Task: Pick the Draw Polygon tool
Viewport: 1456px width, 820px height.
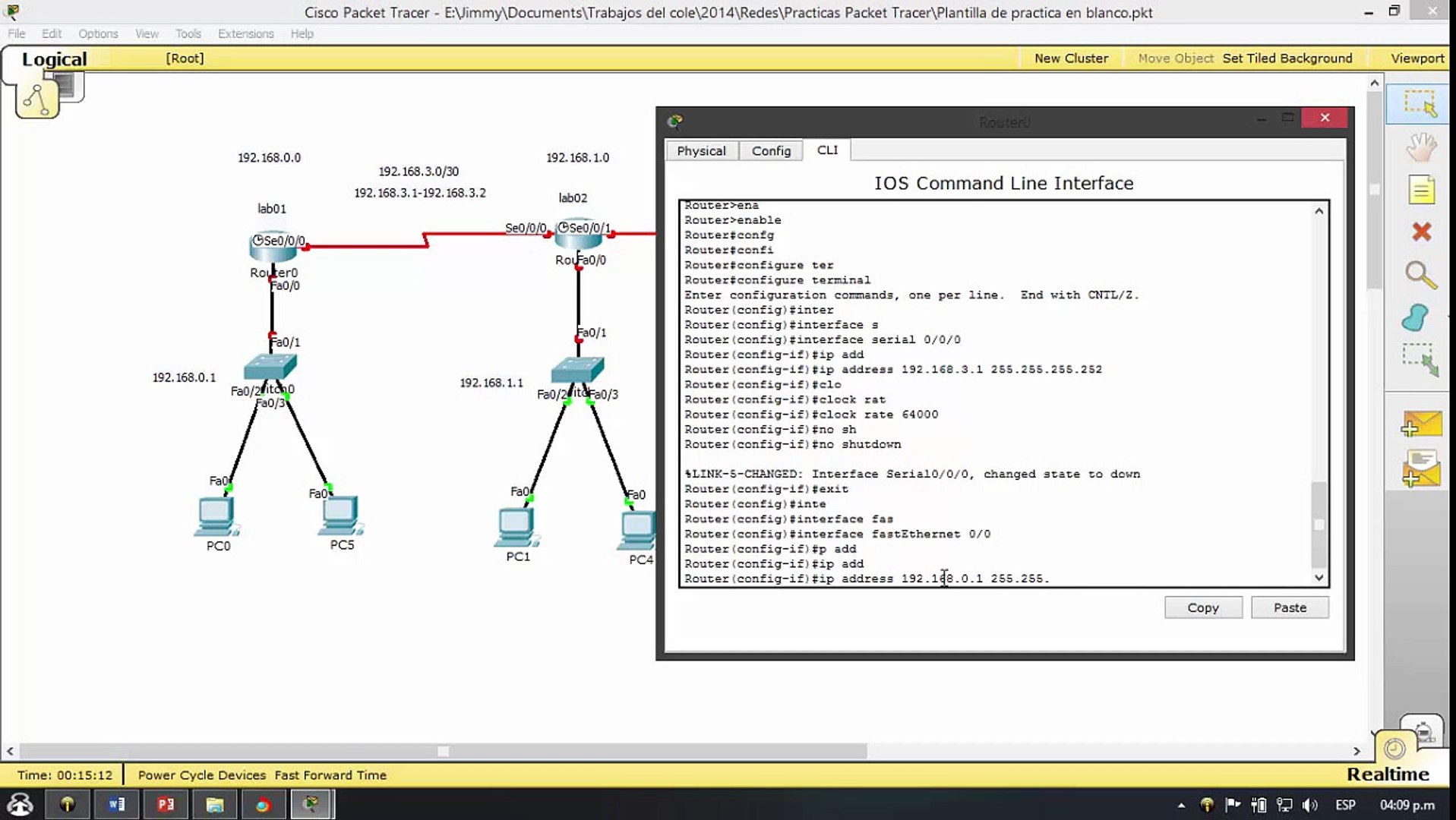Action: (x=1417, y=319)
